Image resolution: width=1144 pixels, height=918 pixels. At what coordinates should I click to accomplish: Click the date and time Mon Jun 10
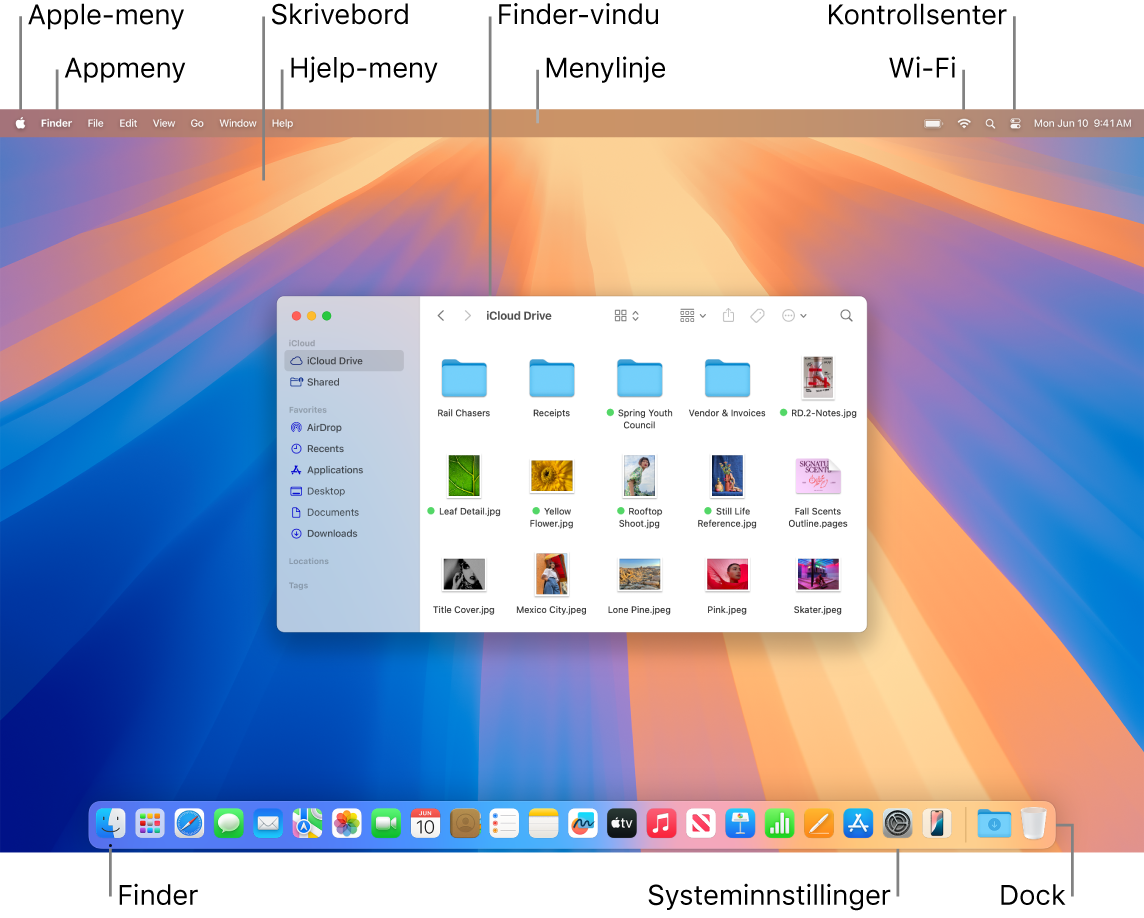[x=1083, y=123]
